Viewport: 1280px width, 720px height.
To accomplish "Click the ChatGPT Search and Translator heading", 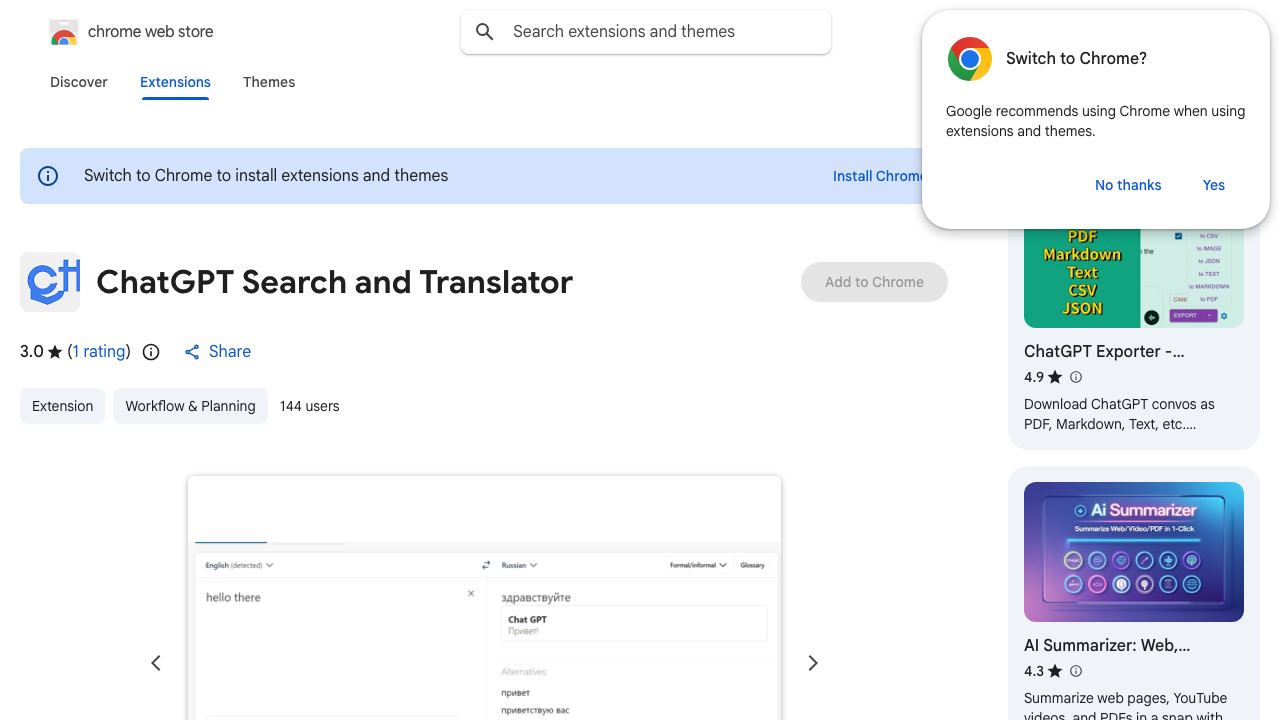I will pyautogui.click(x=334, y=282).
